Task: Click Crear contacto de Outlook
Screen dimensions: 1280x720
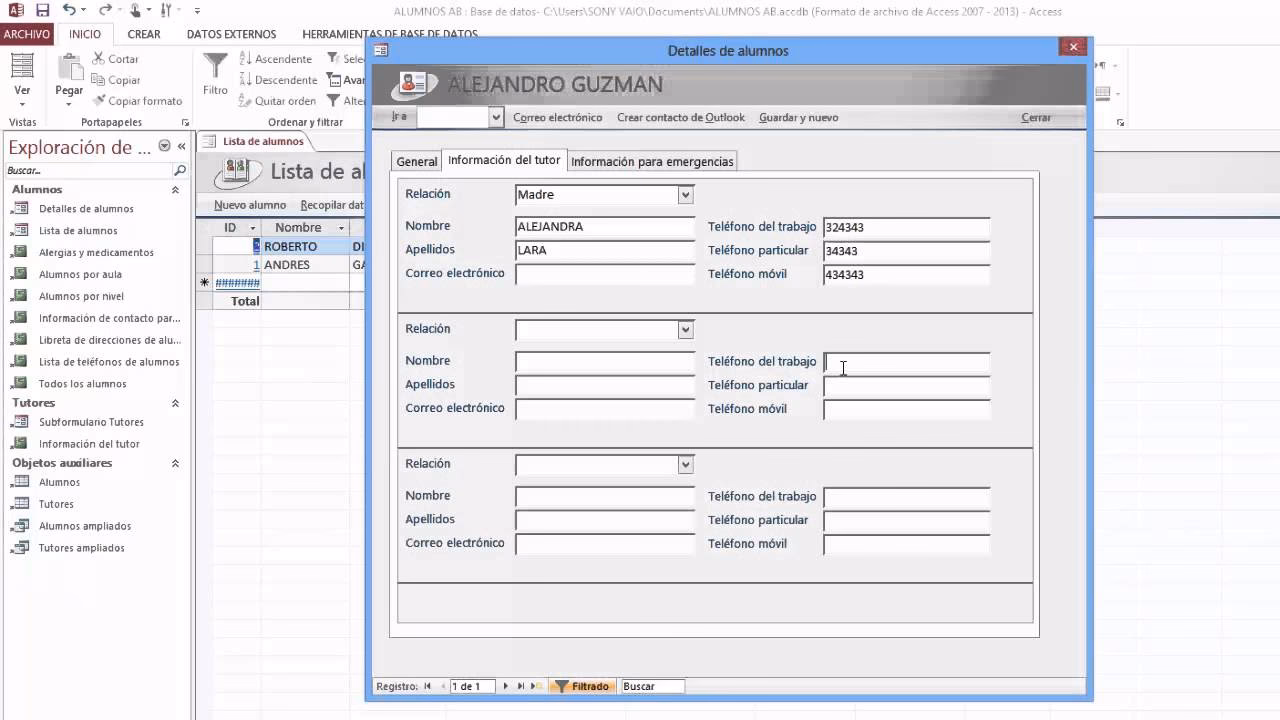Action: tap(681, 117)
